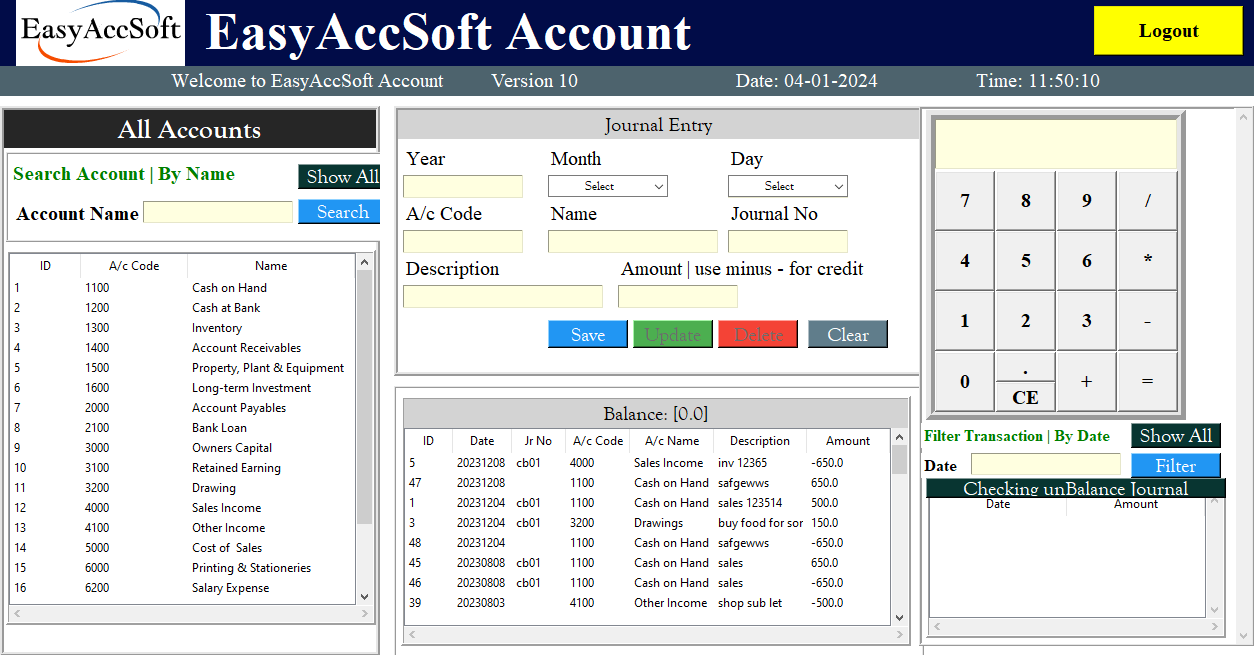Click the equals (=) calculator key
The width and height of the screenshot is (1254, 655).
(x=1148, y=381)
